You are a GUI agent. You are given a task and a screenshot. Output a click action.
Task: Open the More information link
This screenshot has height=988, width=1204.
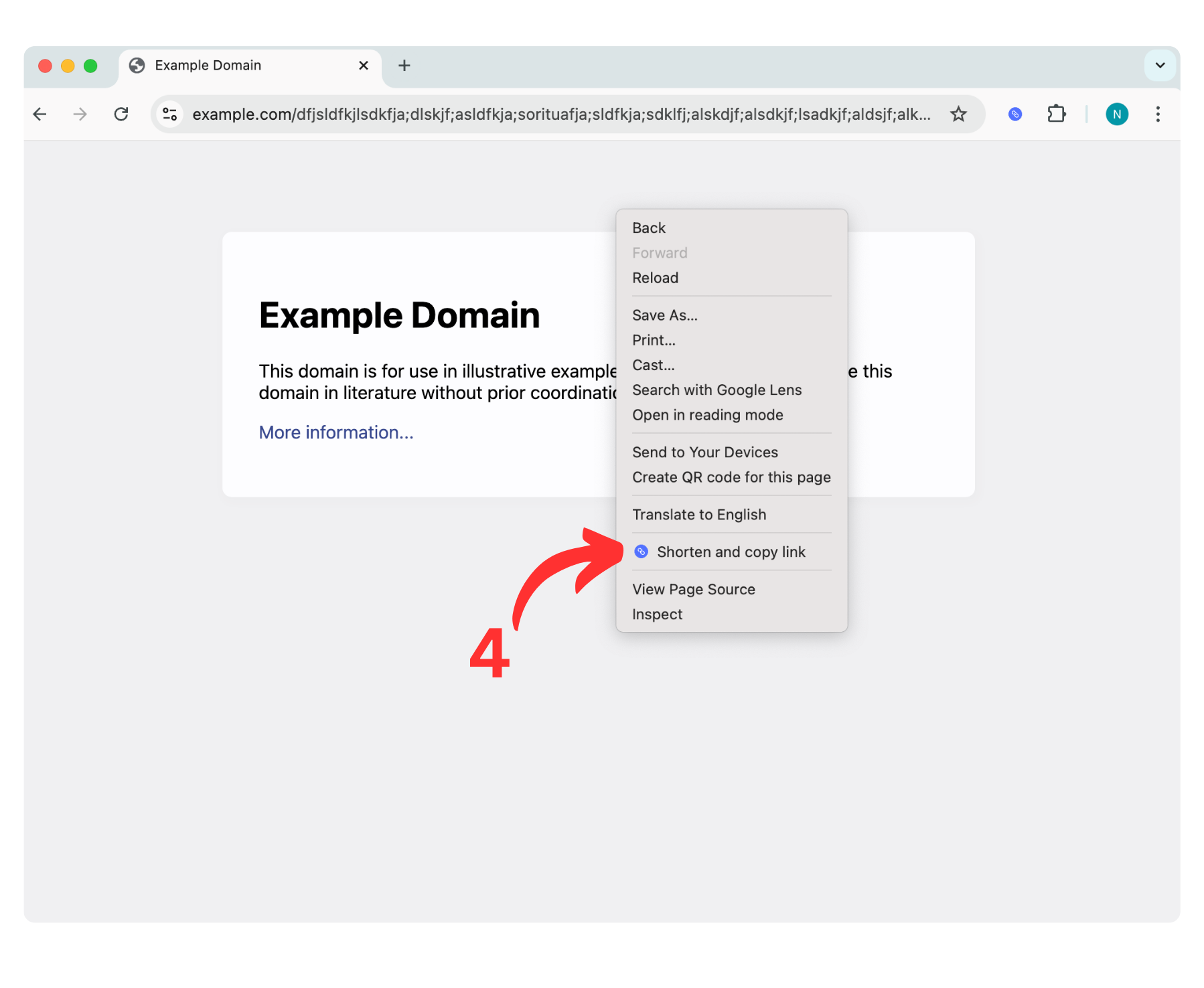336,432
